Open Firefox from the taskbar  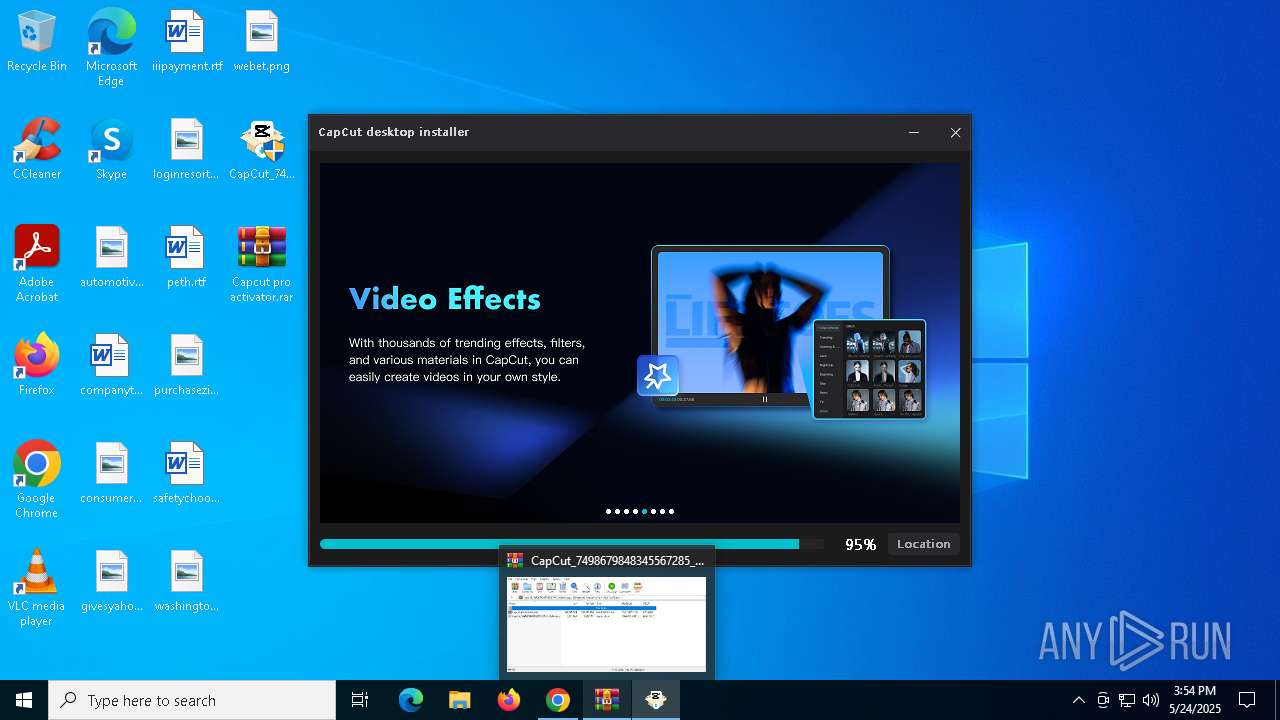[509, 700]
